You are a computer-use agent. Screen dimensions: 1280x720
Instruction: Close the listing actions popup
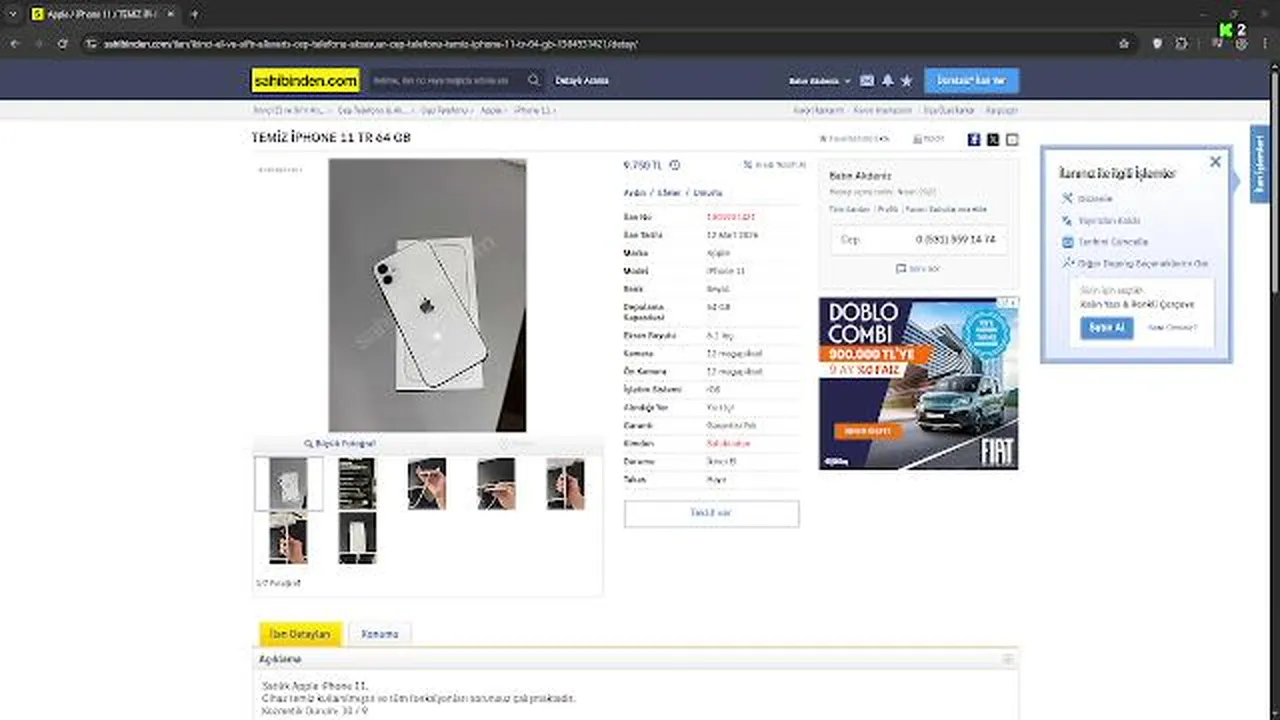click(1215, 161)
